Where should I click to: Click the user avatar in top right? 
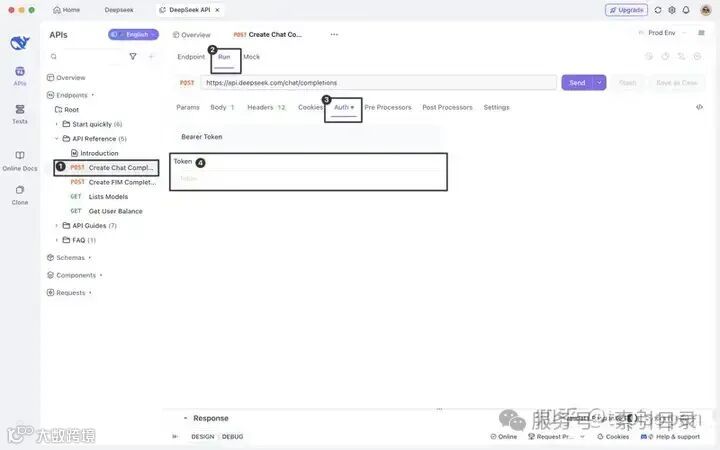706,10
